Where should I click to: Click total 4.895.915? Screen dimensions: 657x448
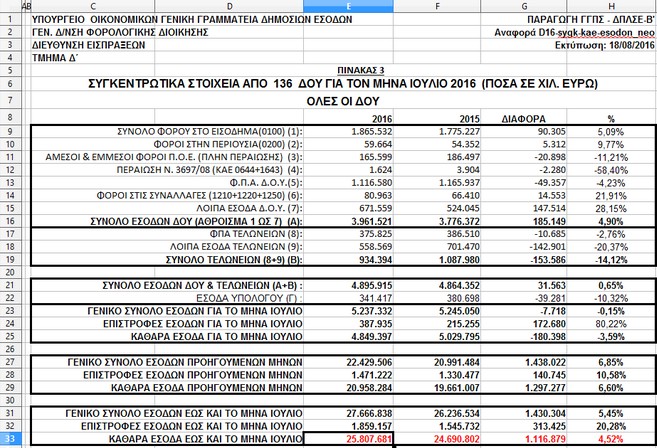coord(348,285)
